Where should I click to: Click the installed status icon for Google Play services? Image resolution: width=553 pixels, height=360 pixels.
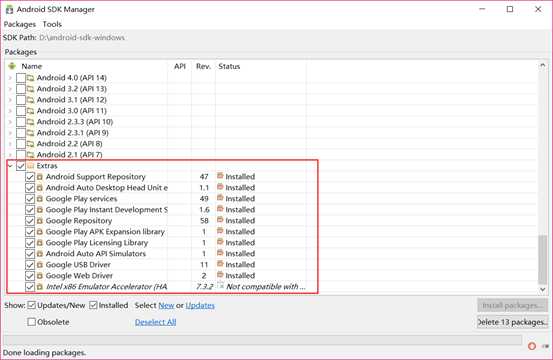[x=220, y=198]
